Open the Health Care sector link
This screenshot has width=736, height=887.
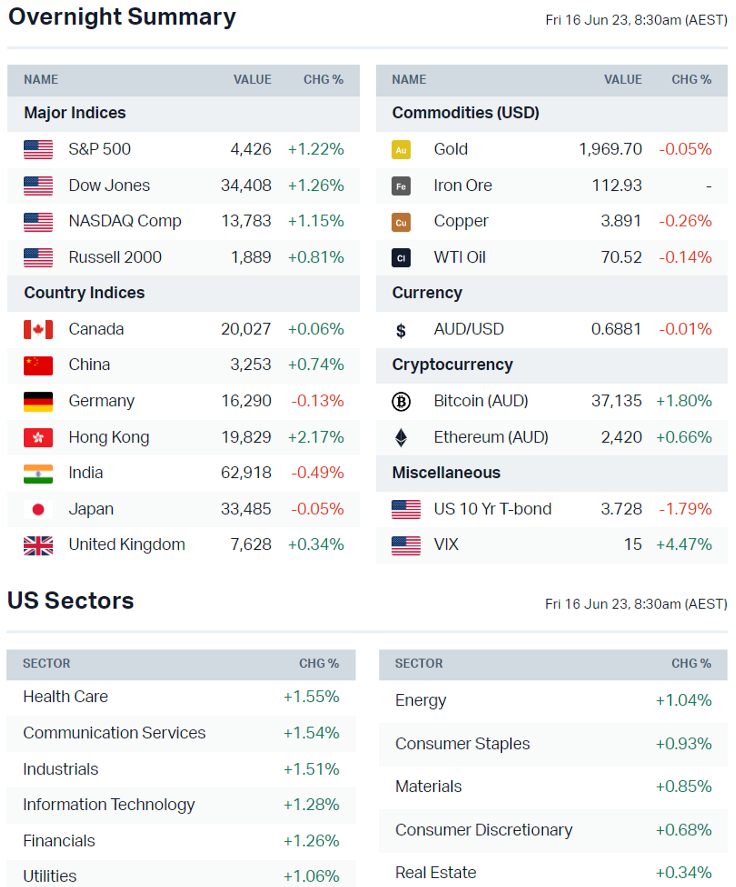65,697
